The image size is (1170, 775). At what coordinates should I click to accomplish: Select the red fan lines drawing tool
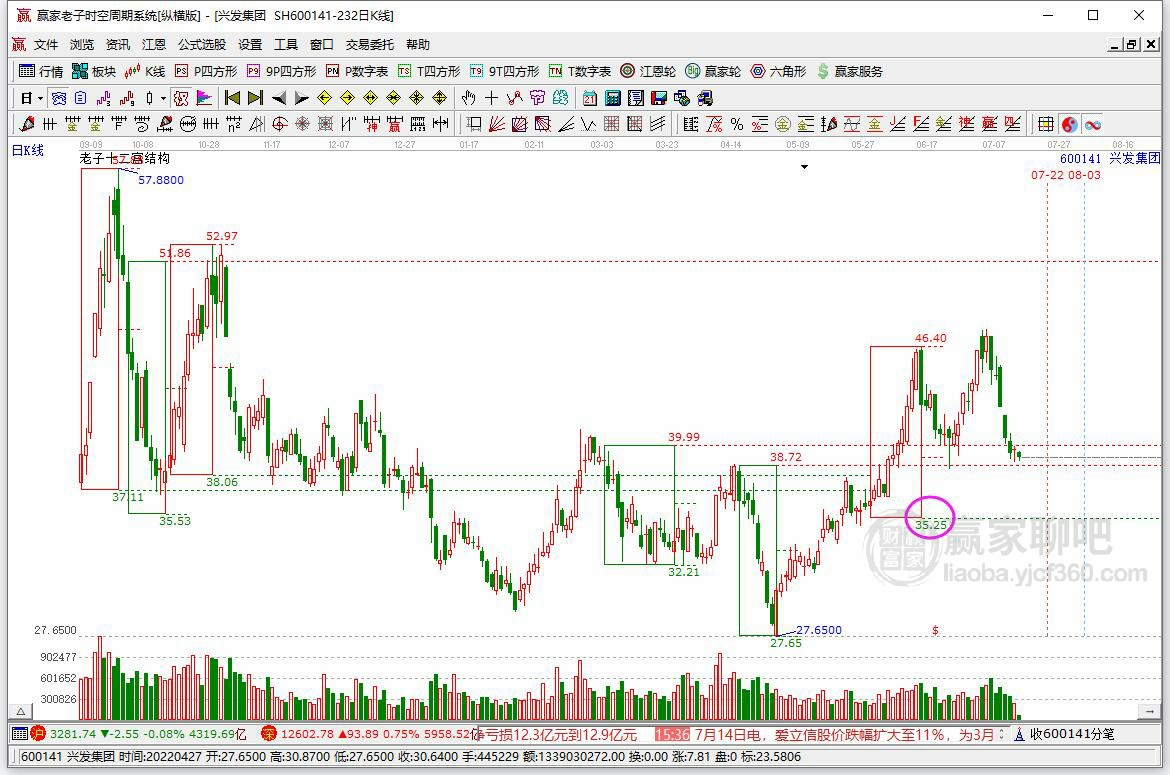click(496, 124)
